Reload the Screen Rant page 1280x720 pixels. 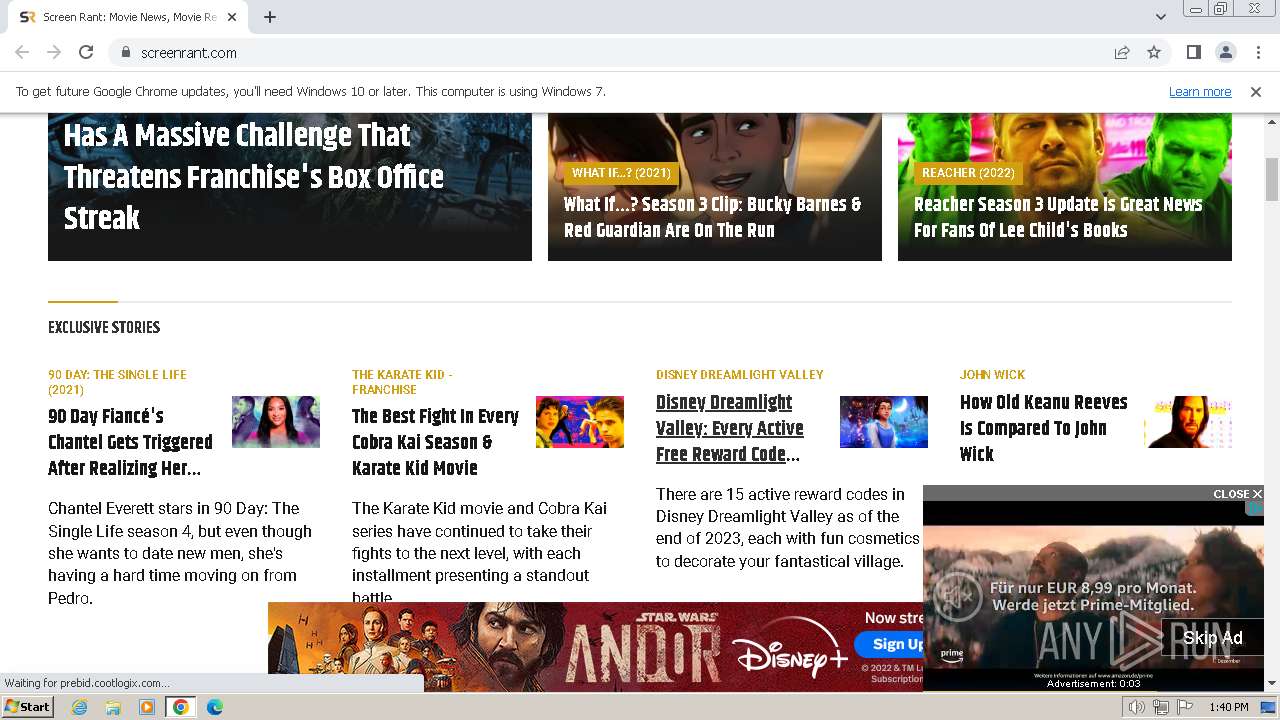(x=86, y=52)
